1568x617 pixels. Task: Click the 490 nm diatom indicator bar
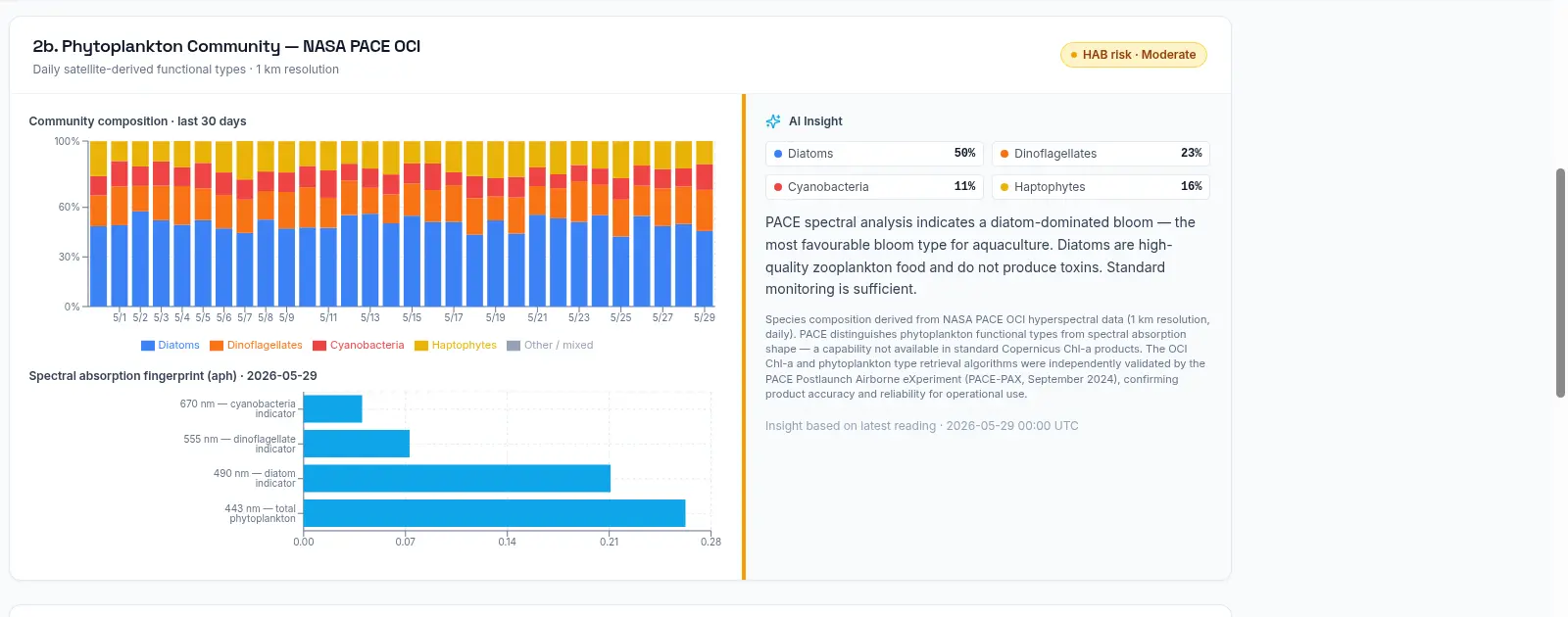457,478
